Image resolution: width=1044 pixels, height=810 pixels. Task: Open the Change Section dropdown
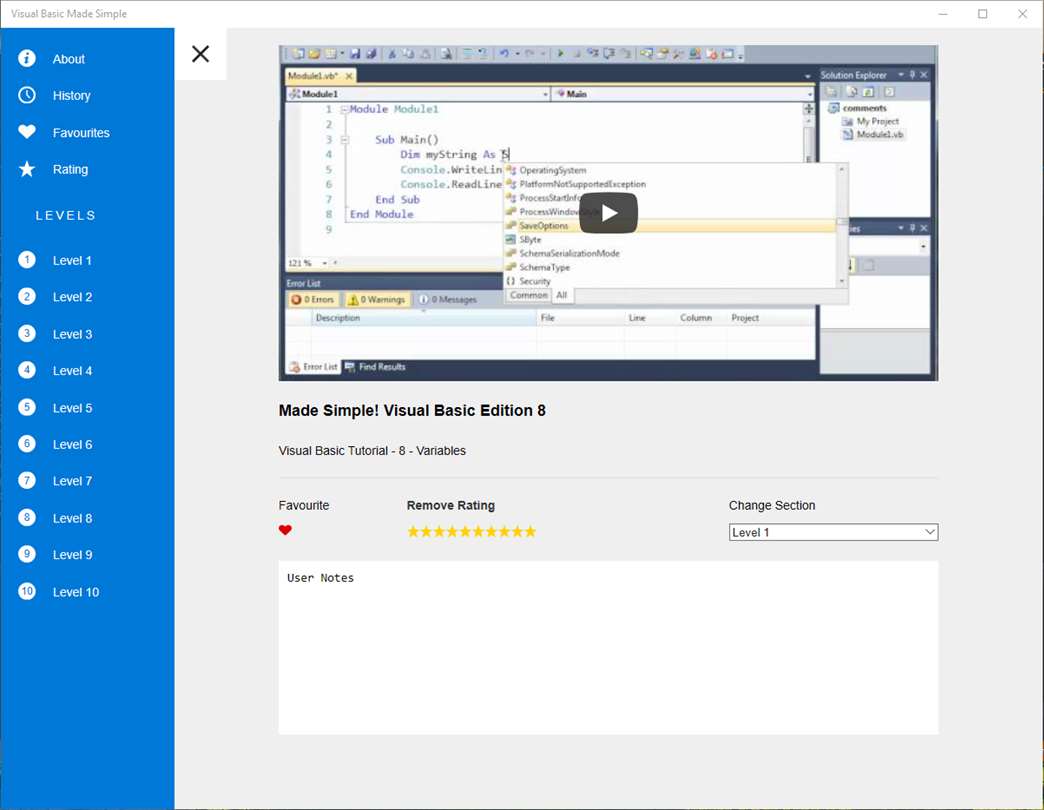click(833, 532)
